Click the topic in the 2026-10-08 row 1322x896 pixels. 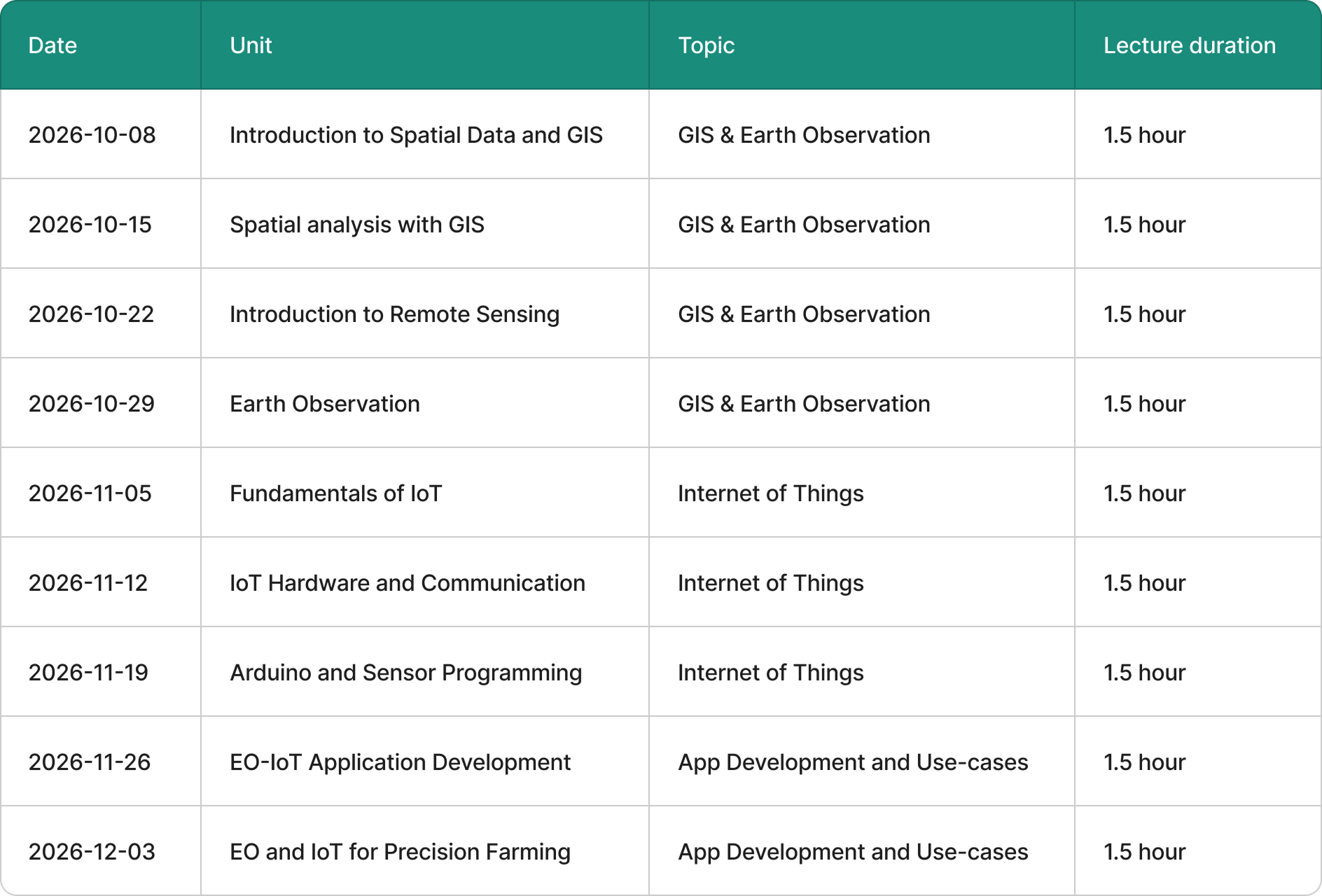804,135
